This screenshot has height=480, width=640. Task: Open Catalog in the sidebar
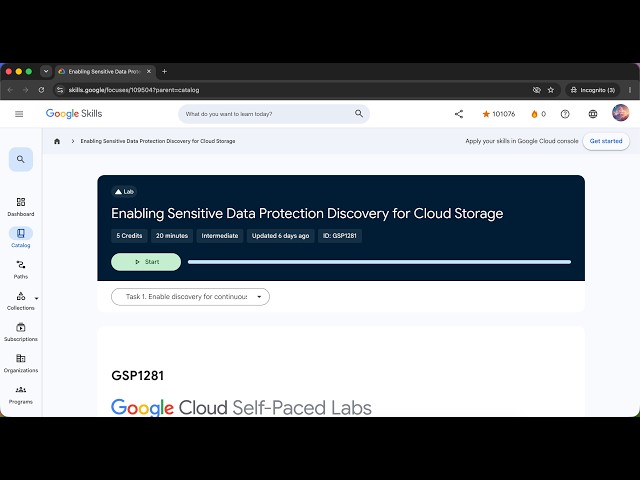click(x=21, y=238)
